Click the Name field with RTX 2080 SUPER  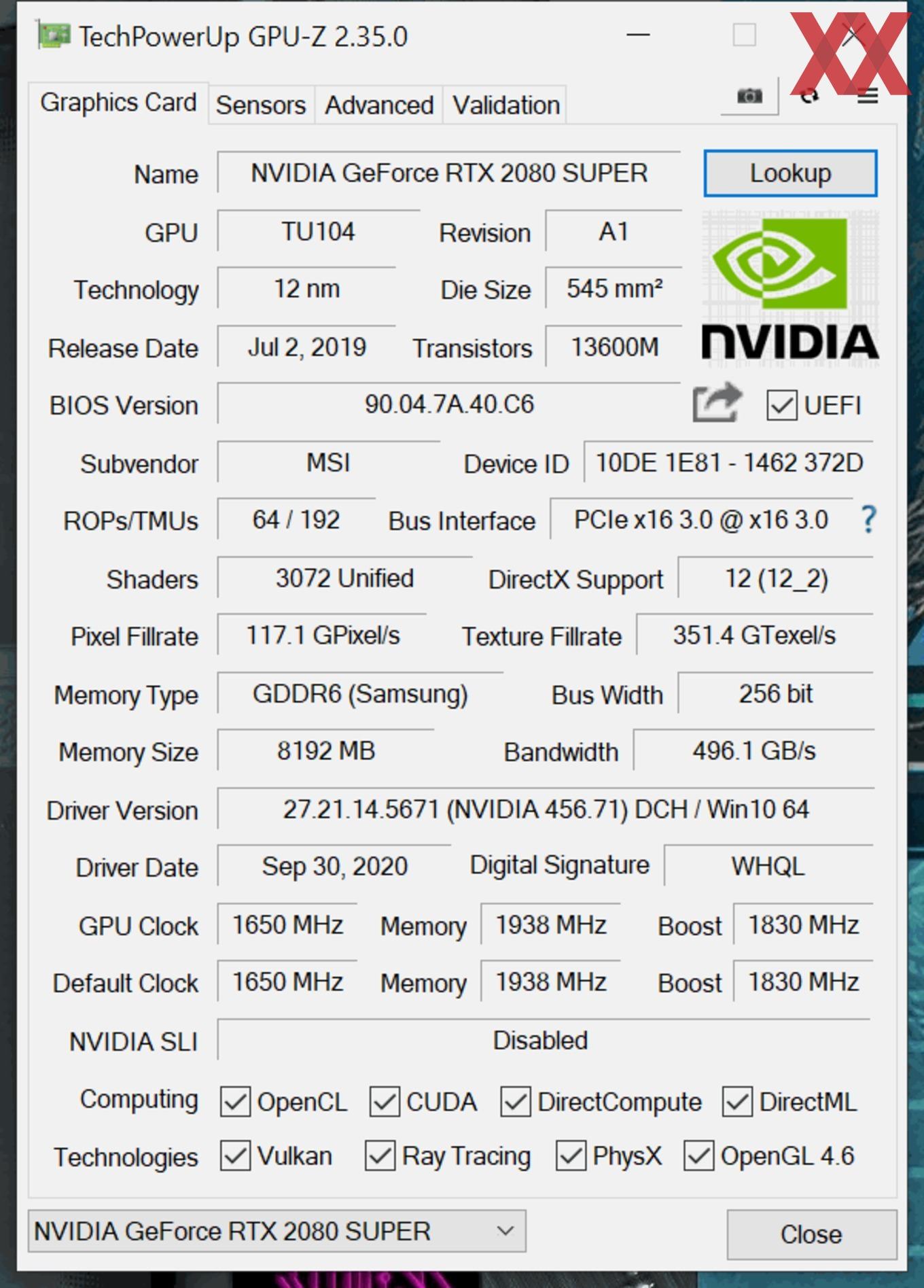click(x=448, y=173)
